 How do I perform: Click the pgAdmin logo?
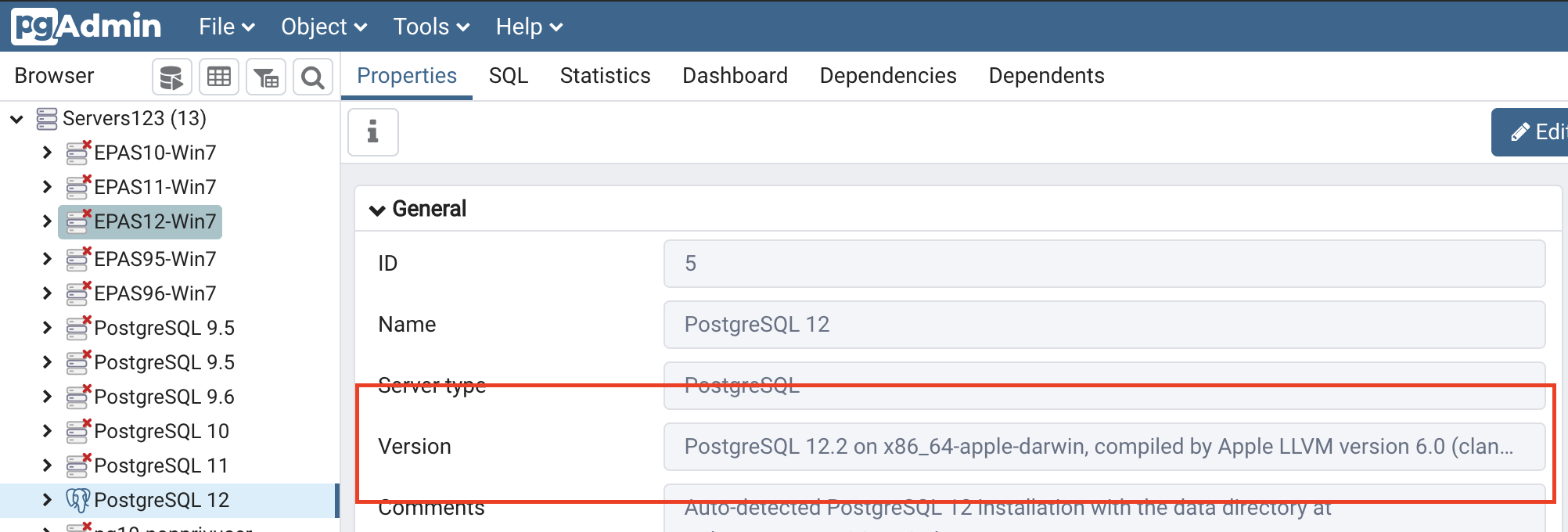tap(86, 27)
